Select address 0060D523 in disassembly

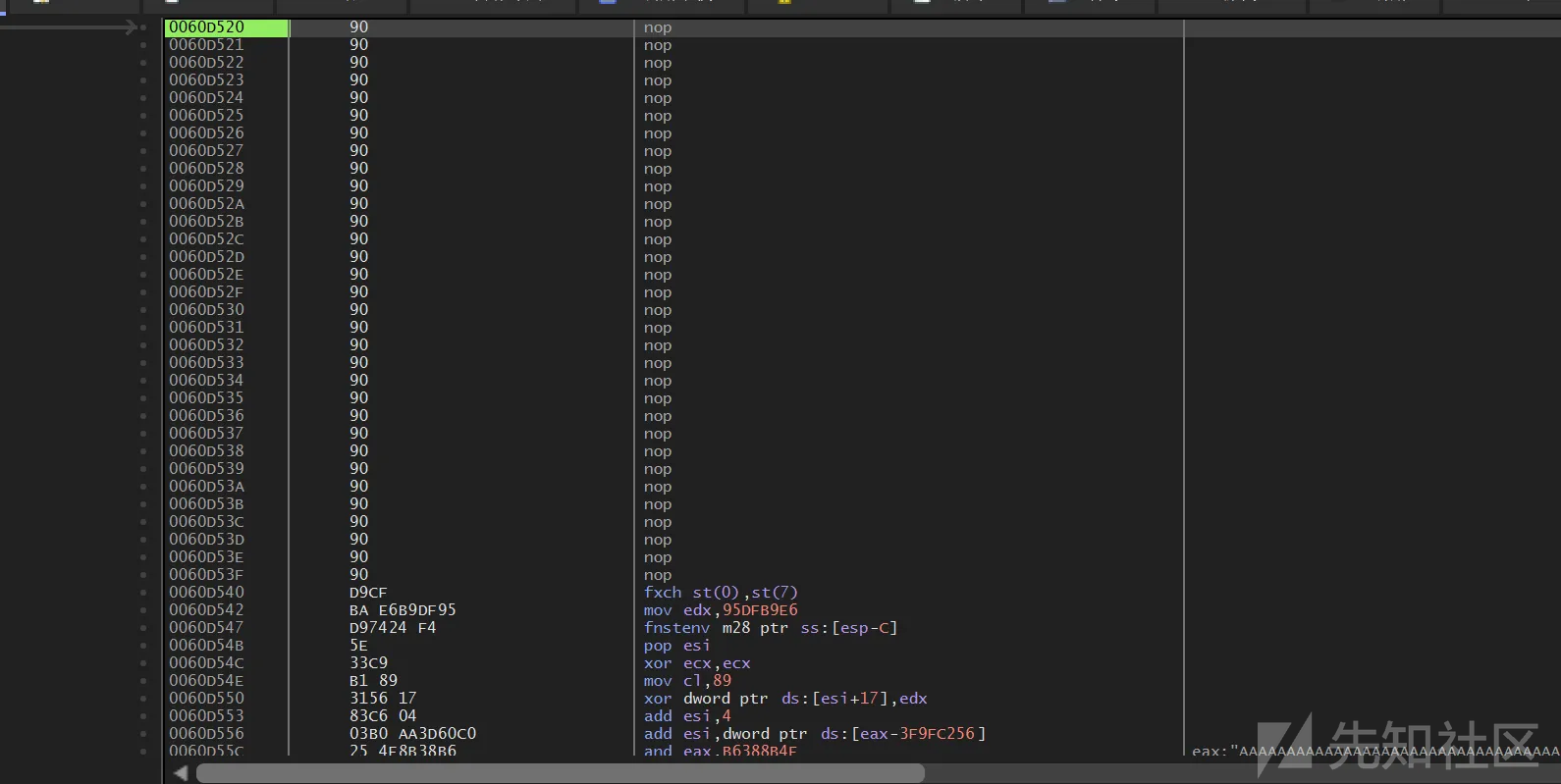pos(206,80)
